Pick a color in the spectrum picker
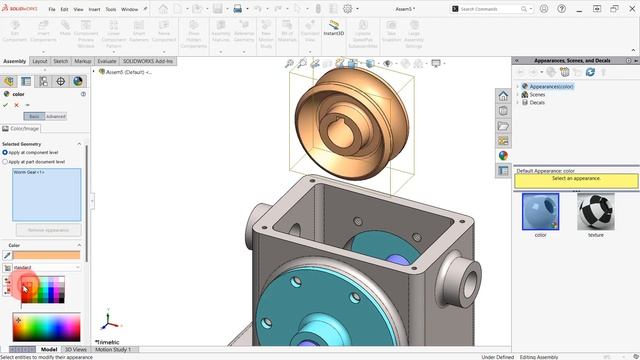The height and width of the screenshot is (360, 640). click(x=47, y=327)
